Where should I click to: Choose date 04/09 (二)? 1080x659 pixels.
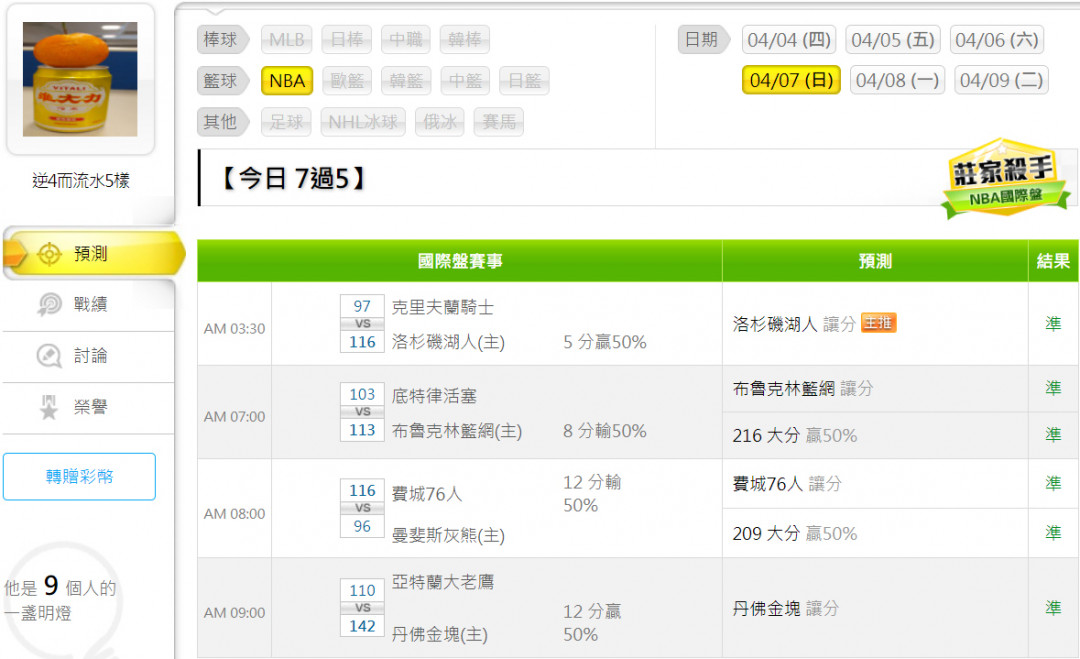click(1001, 80)
